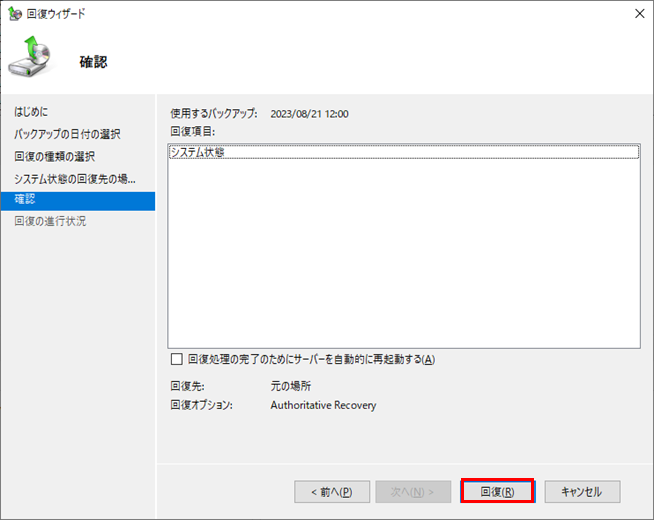Click the disabled 次へ(N) > button

[x=413, y=492]
